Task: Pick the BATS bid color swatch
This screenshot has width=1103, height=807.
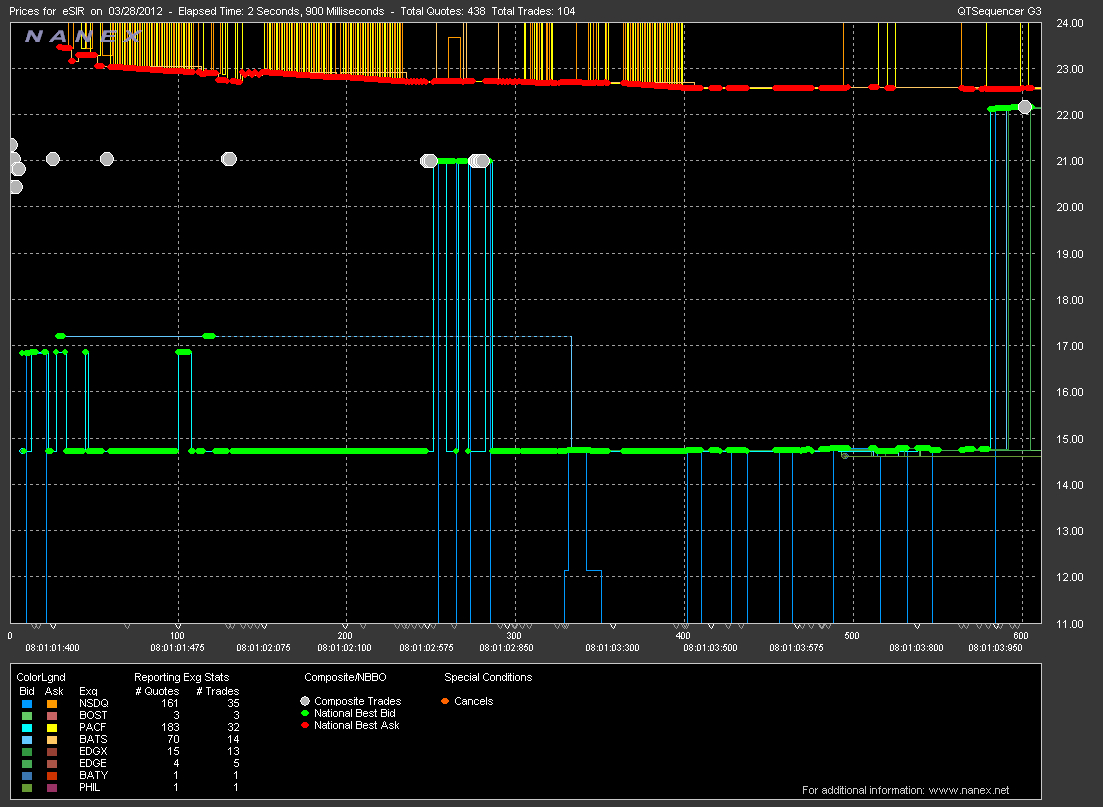Action: [27, 739]
